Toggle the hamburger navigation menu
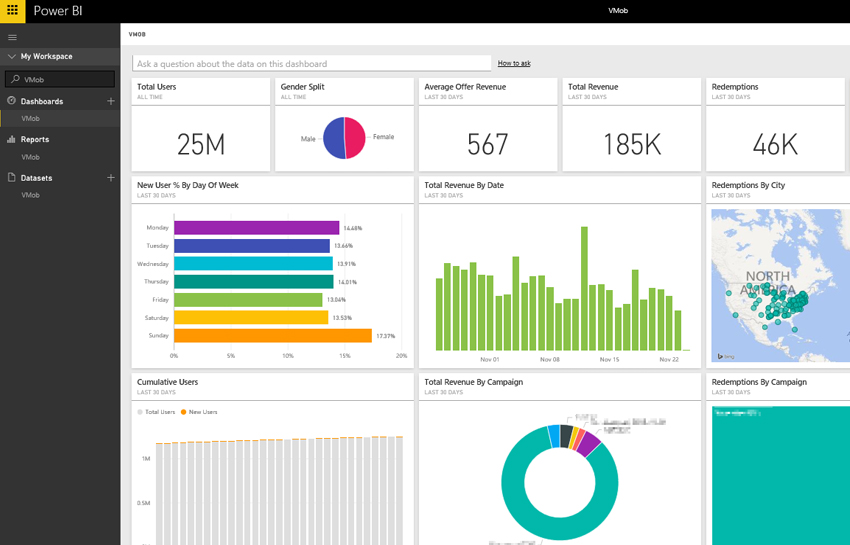The image size is (850, 545). coord(12,37)
